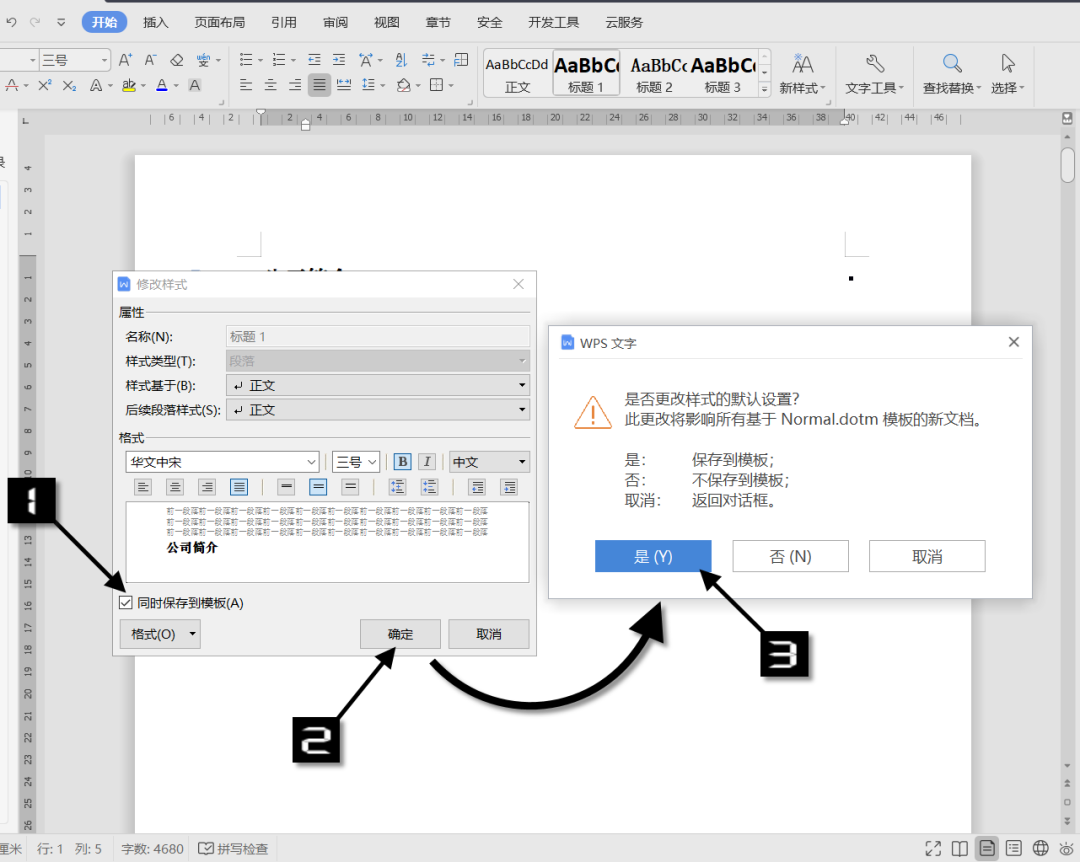Apply the 标题 3 style
The width and height of the screenshot is (1080, 862).
[x=723, y=73]
